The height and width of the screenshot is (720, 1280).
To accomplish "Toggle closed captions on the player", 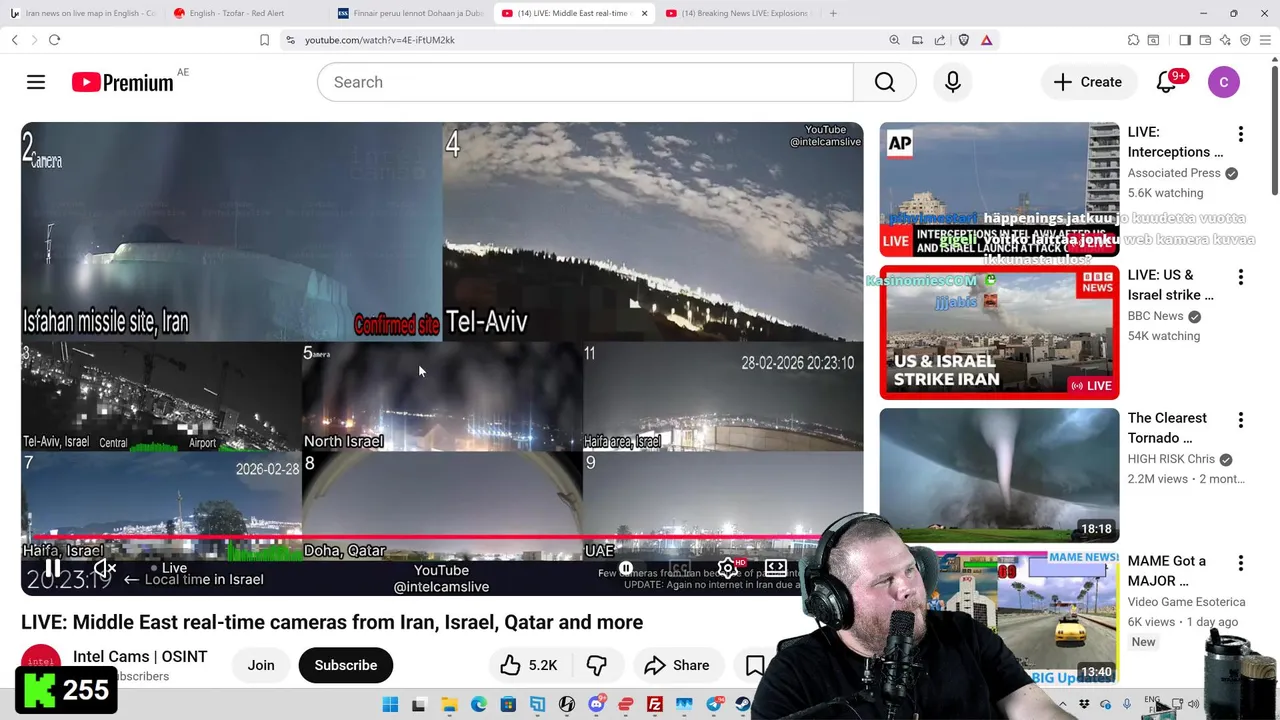I will click(680, 568).
